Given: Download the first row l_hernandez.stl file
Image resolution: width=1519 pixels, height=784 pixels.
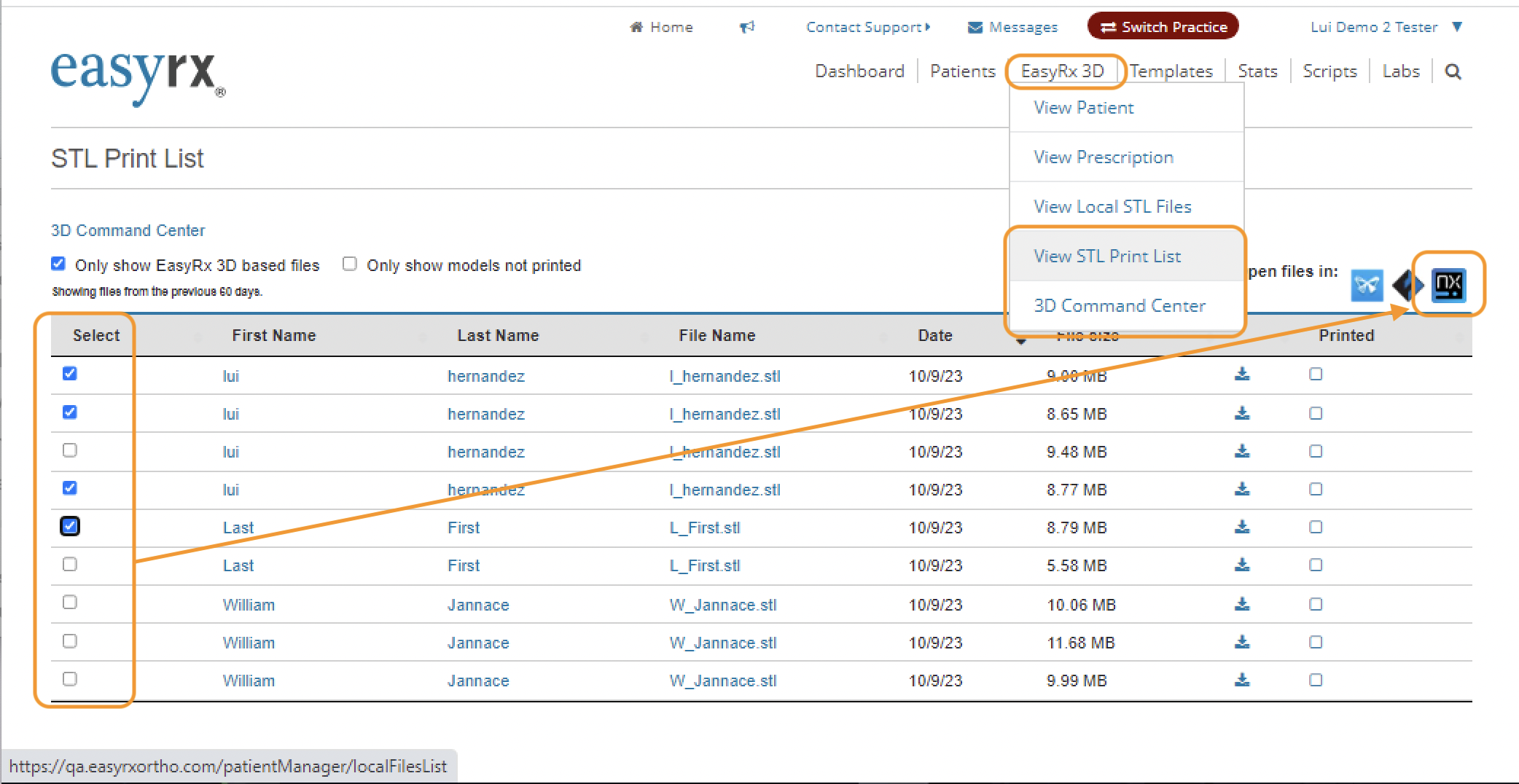Looking at the screenshot, I should click(x=1242, y=374).
